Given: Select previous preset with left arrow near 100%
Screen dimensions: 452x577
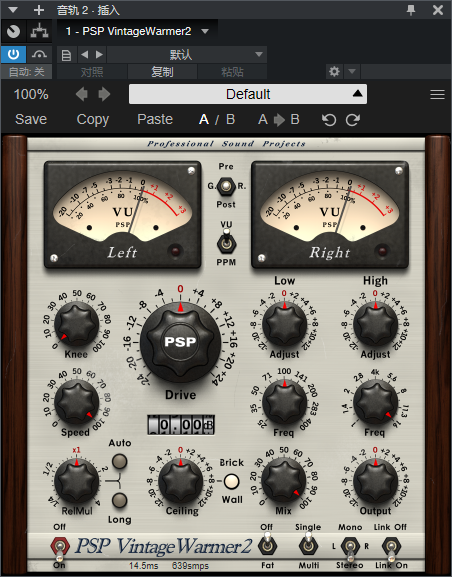Looking at the screenshot, I should pyautogui.click(x=82, y=95).
